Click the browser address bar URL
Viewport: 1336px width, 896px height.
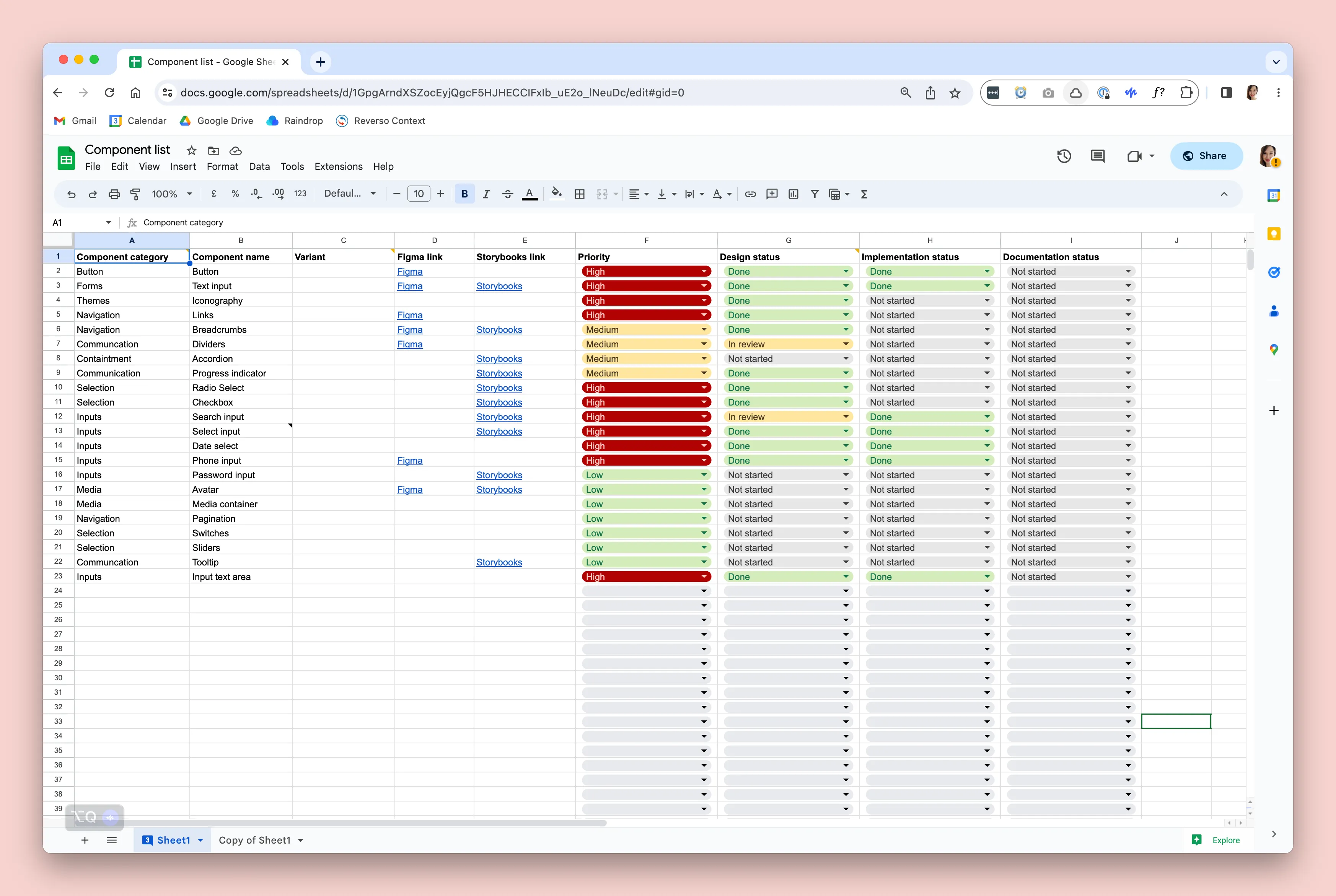point(432,93)
